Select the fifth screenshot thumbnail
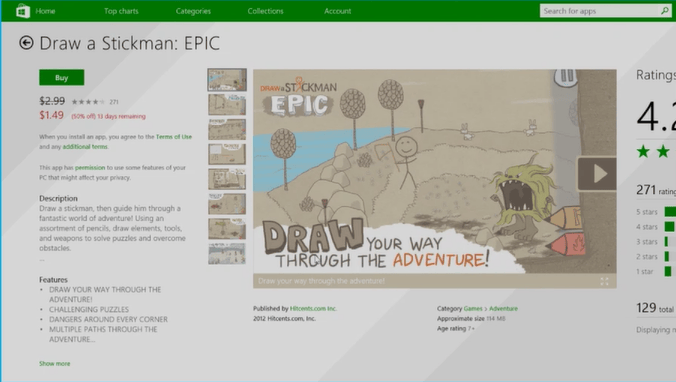Viewport: 676px width, 382px height. 227,179
